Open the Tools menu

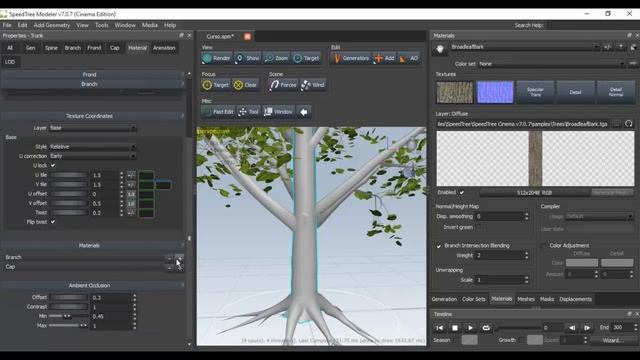coord(102,25)
